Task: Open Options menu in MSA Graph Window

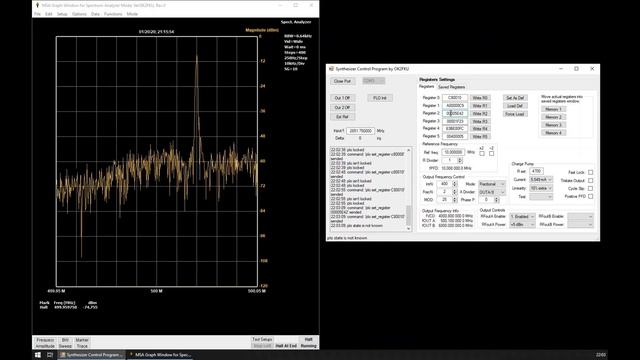Action: point(79,14)
